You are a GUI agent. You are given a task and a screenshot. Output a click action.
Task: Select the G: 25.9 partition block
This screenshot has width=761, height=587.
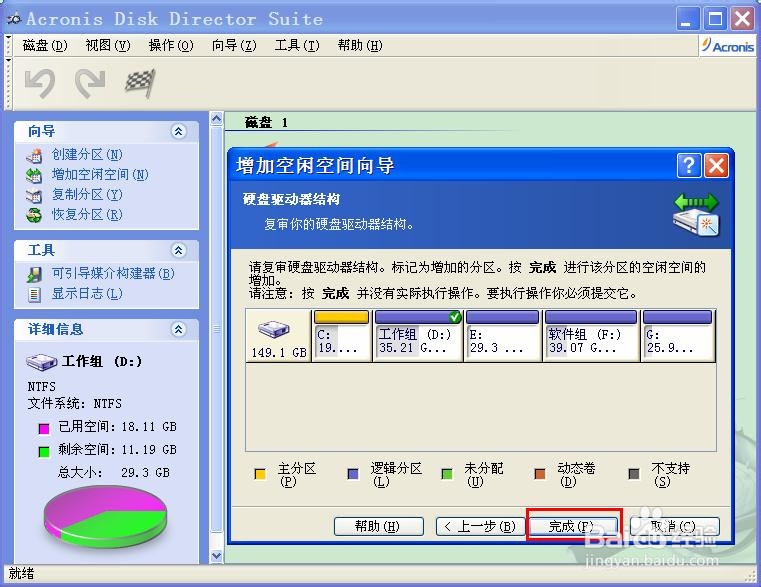678,335
